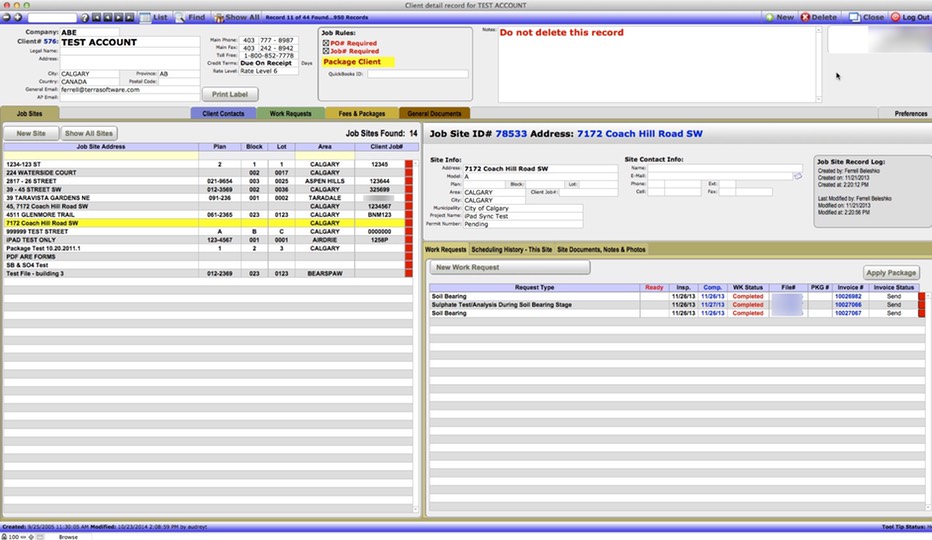
Task: Create a New client record
Action: [x=779, y=17]
